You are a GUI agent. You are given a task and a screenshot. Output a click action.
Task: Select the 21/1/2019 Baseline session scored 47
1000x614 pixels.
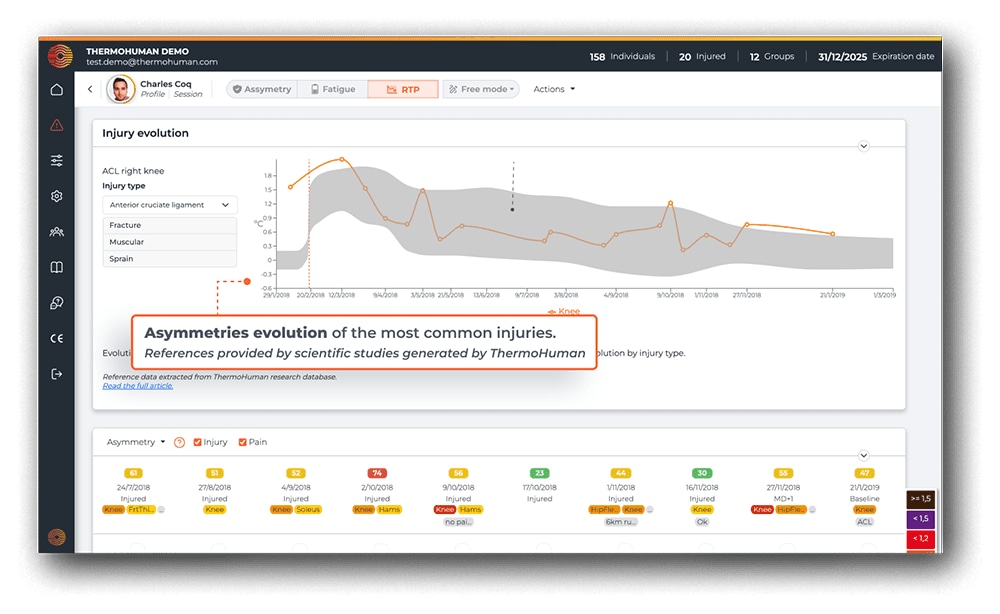pos(864,496)
